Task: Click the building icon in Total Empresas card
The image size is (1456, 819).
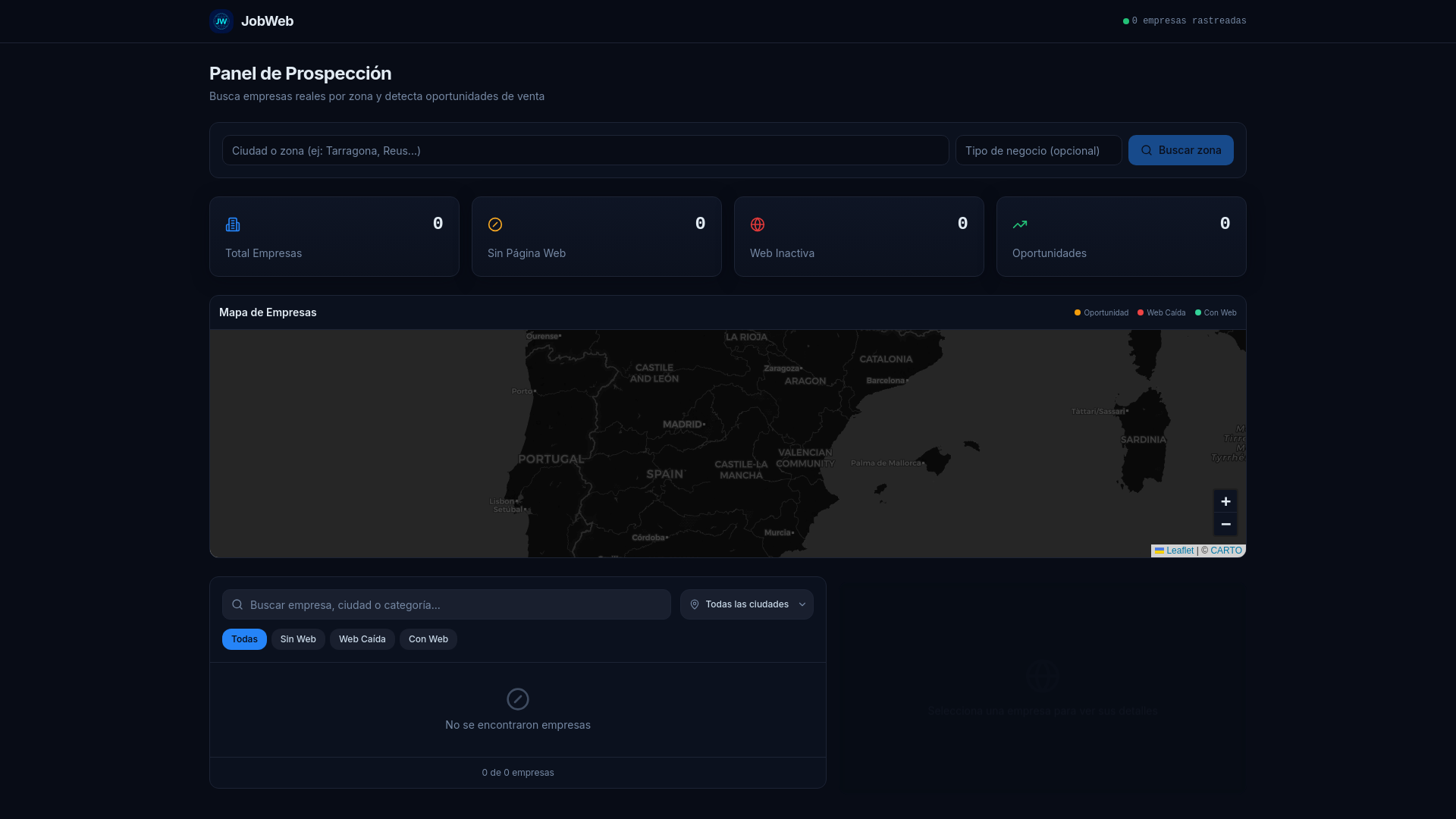Action: click(233, 224)
